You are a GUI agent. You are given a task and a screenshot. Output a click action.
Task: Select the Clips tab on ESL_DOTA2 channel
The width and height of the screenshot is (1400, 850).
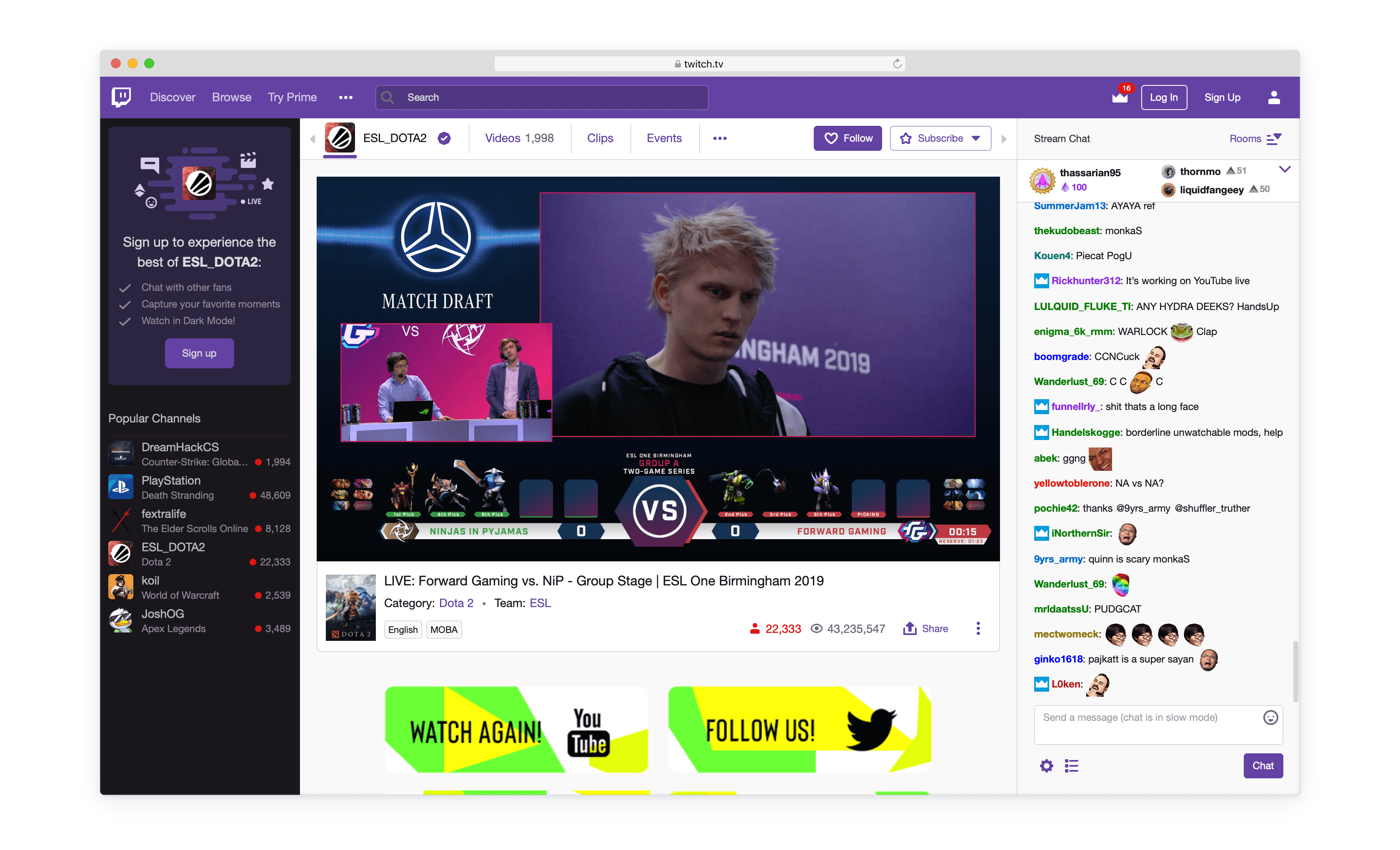600,137
